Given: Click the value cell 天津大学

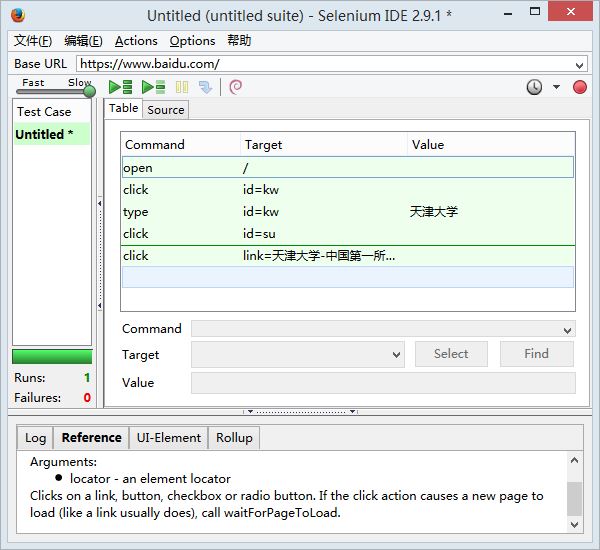Looking at the screenshot, I should 434,212.
